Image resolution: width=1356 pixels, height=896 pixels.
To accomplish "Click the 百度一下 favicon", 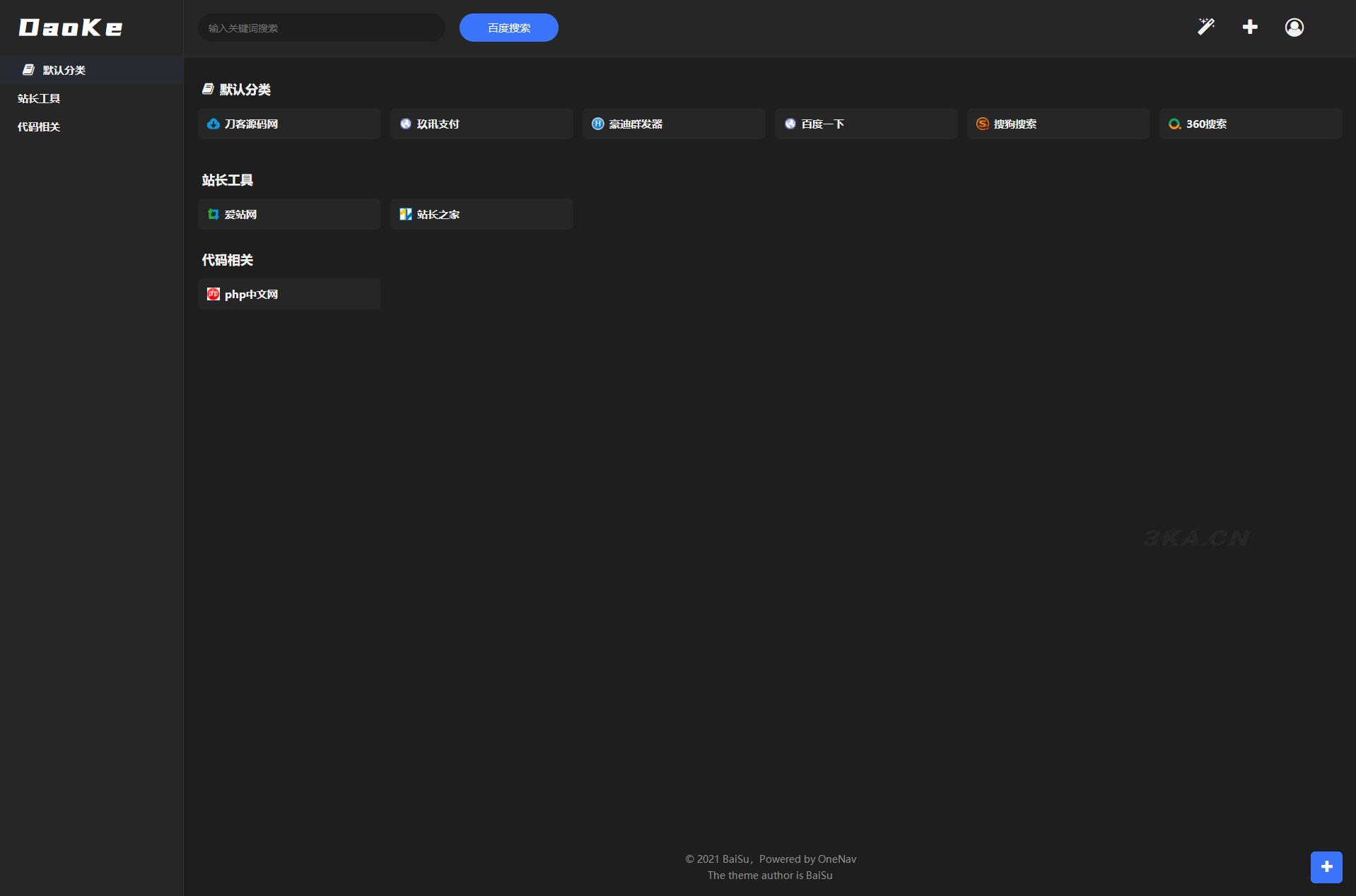I will [790, 124].
